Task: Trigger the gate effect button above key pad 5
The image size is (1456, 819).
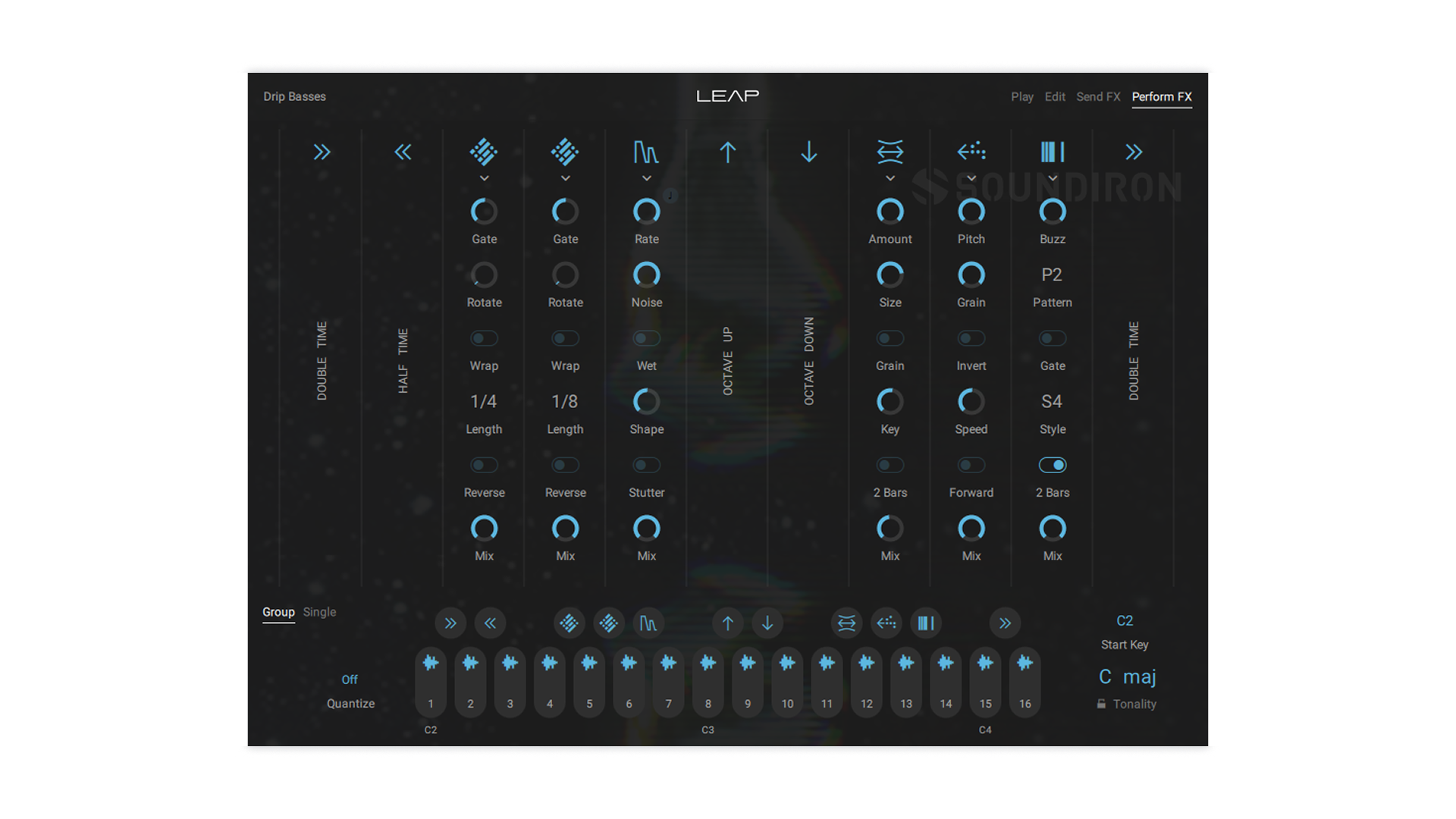Action: 609,623
